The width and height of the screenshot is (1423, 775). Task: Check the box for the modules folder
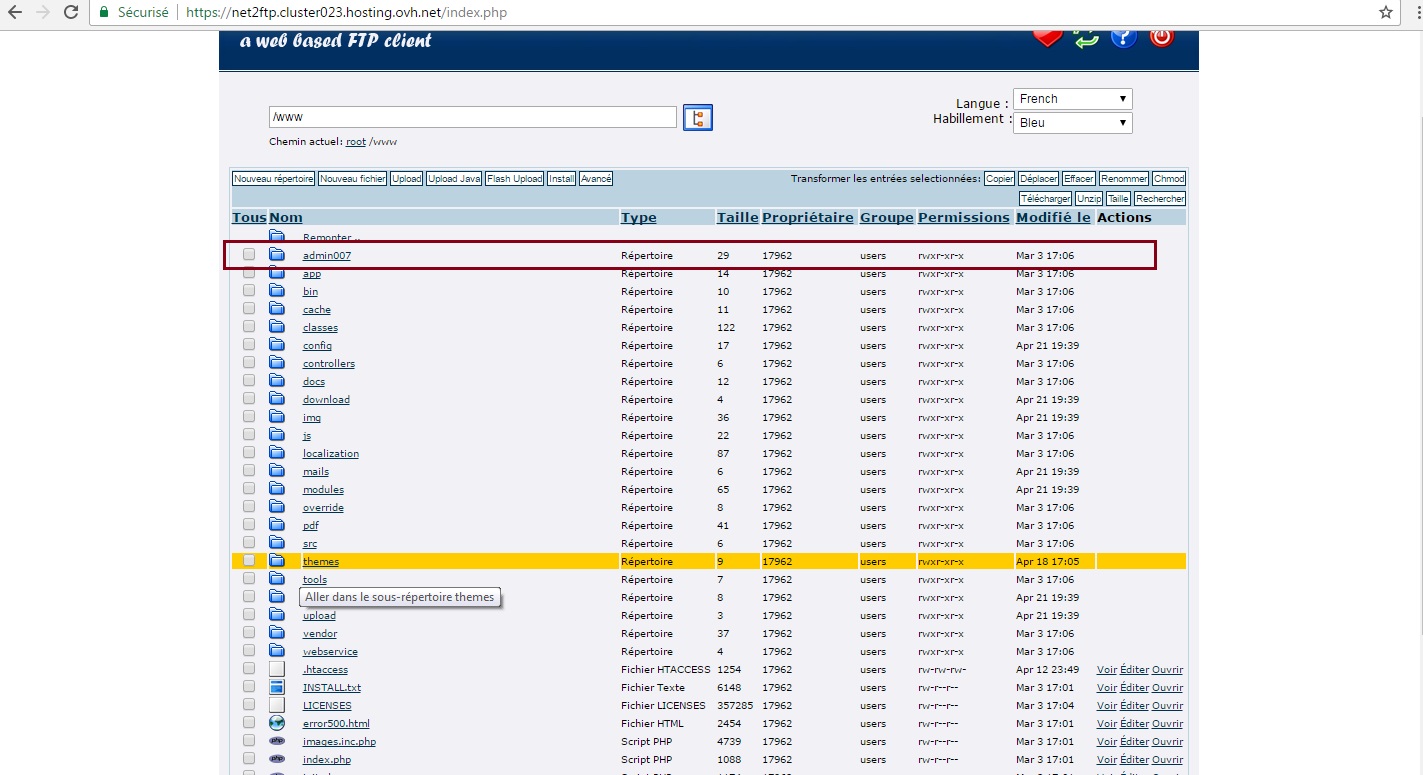point(249,489)
